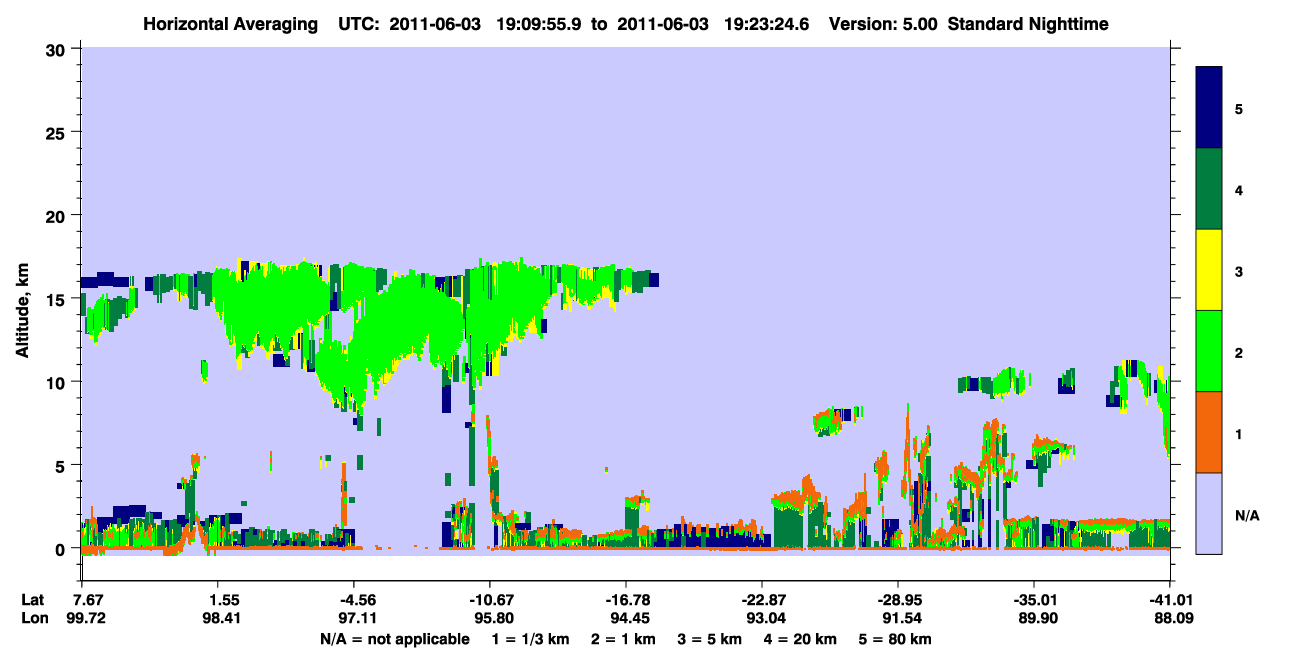This screenshot has width=1300, height=667.
Task: Click longitude value 94.45
Action: coord(630,619)
